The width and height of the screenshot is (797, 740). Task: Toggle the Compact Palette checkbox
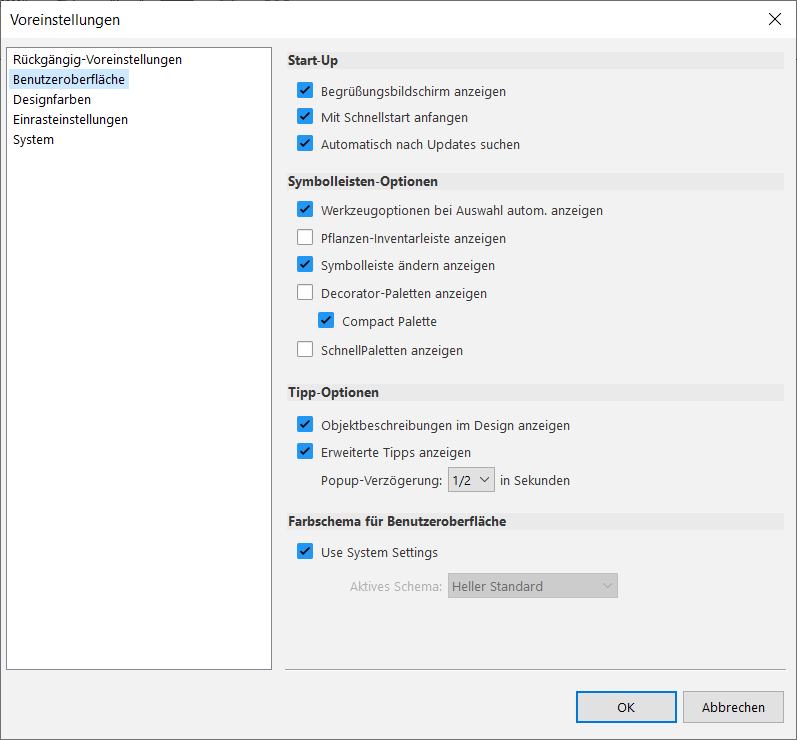coord(326,320)
